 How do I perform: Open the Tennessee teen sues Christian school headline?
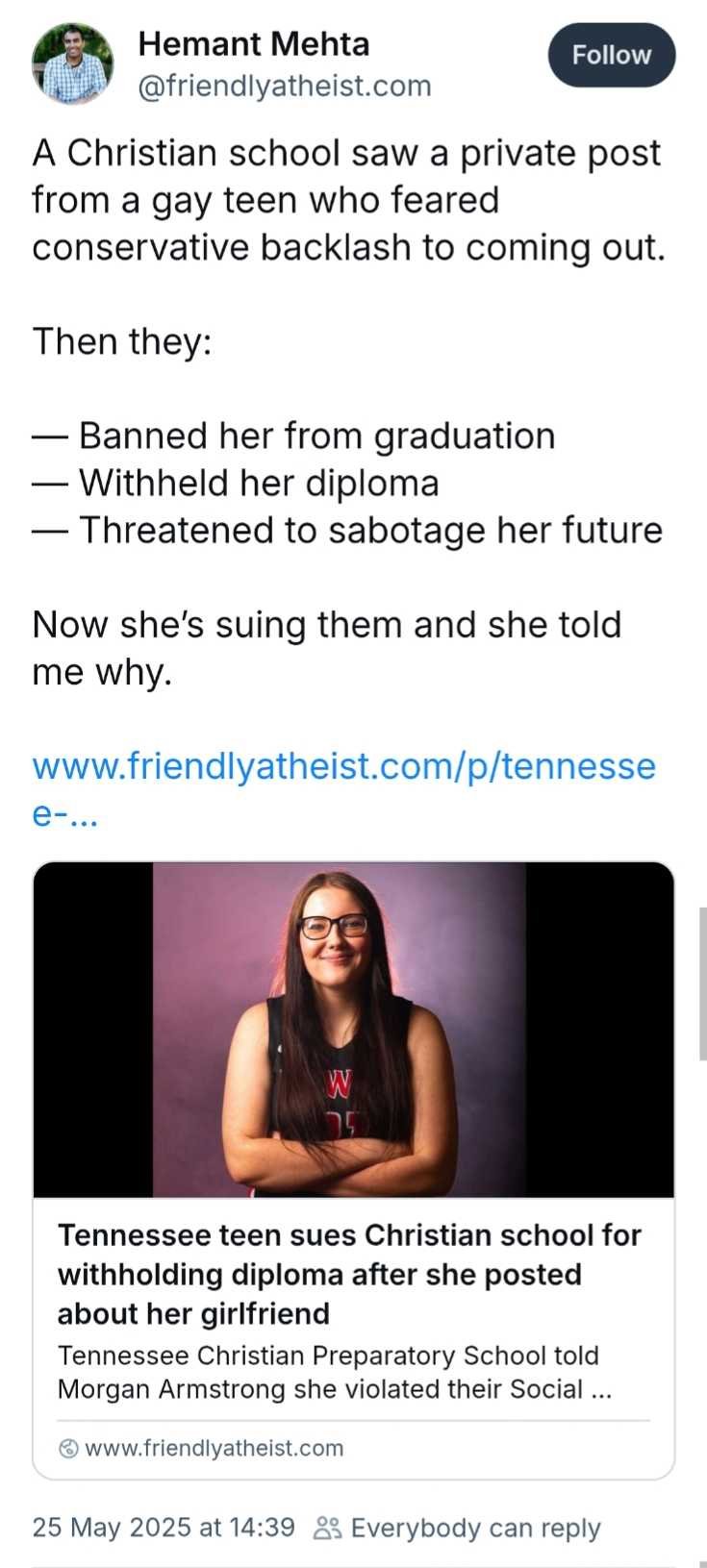pyautogui.click(x=349, y=1274)
